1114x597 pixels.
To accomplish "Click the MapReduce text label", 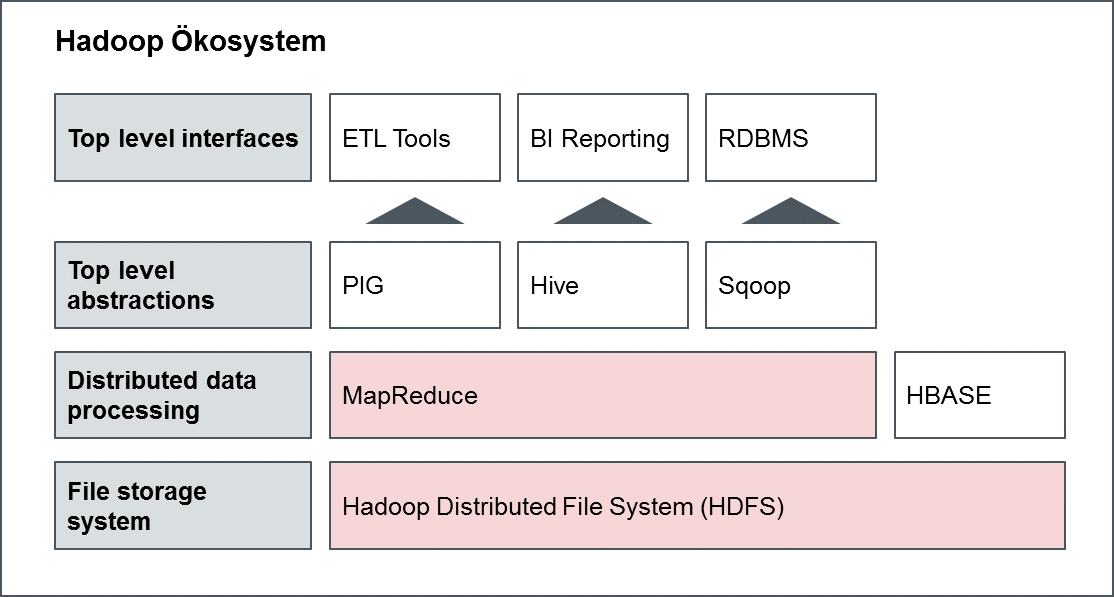I will [x=410, y=396].
